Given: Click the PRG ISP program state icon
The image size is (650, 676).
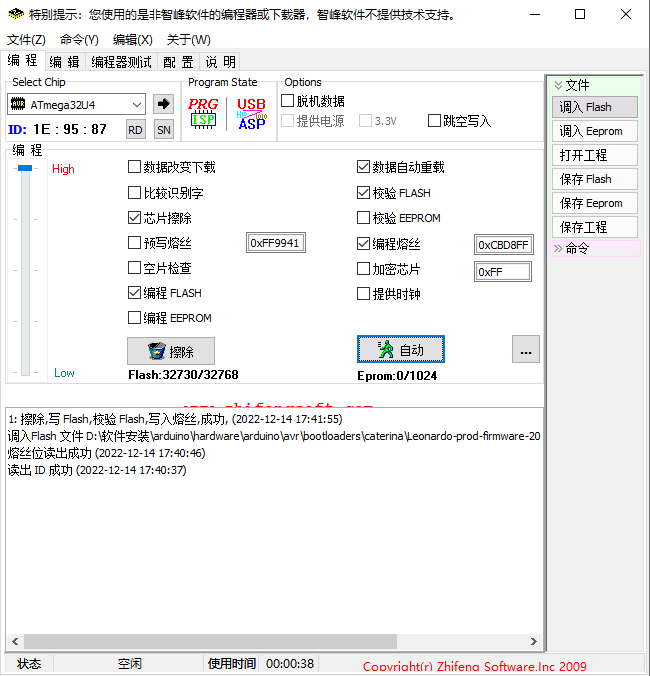Looking at the screenshot, I should click(203, 113).
